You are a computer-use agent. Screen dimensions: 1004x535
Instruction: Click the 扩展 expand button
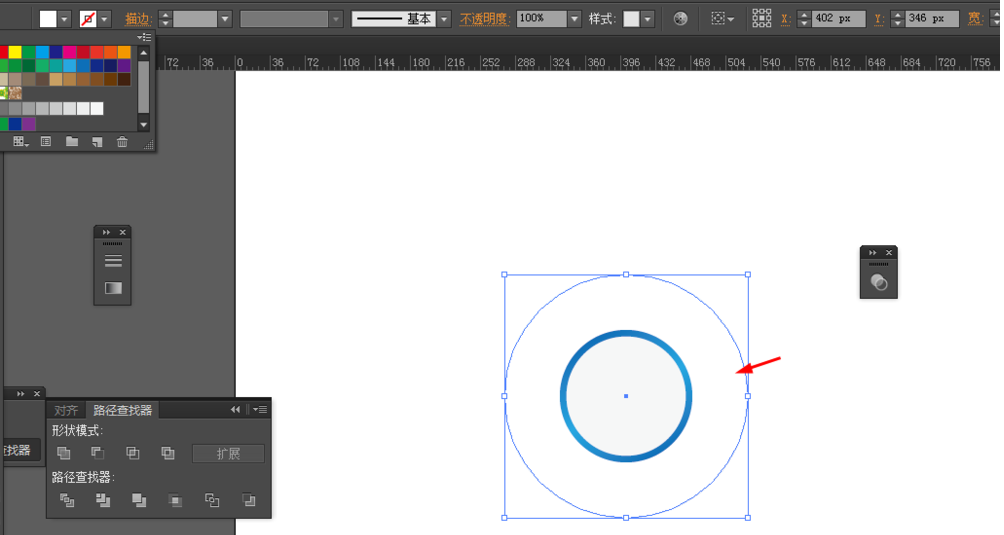click(228, 454)
